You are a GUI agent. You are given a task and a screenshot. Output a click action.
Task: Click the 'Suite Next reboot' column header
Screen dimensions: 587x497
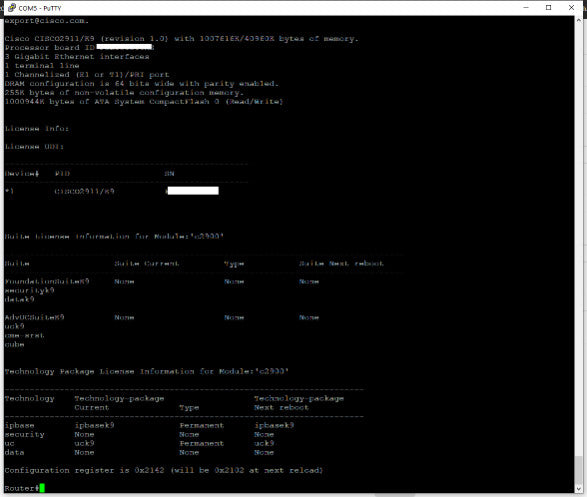click(341, 263)
